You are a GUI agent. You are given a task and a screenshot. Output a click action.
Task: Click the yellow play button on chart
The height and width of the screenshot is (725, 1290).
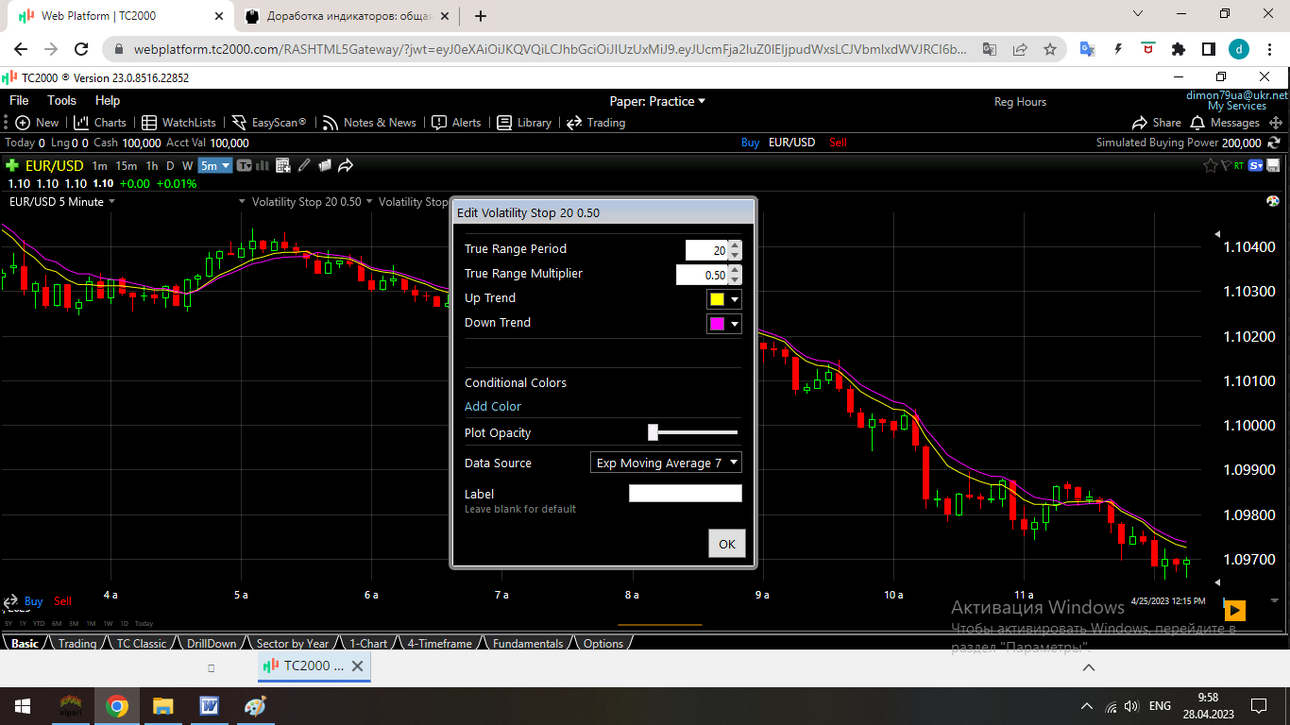pyautogui.click(x=1235, y=610)
